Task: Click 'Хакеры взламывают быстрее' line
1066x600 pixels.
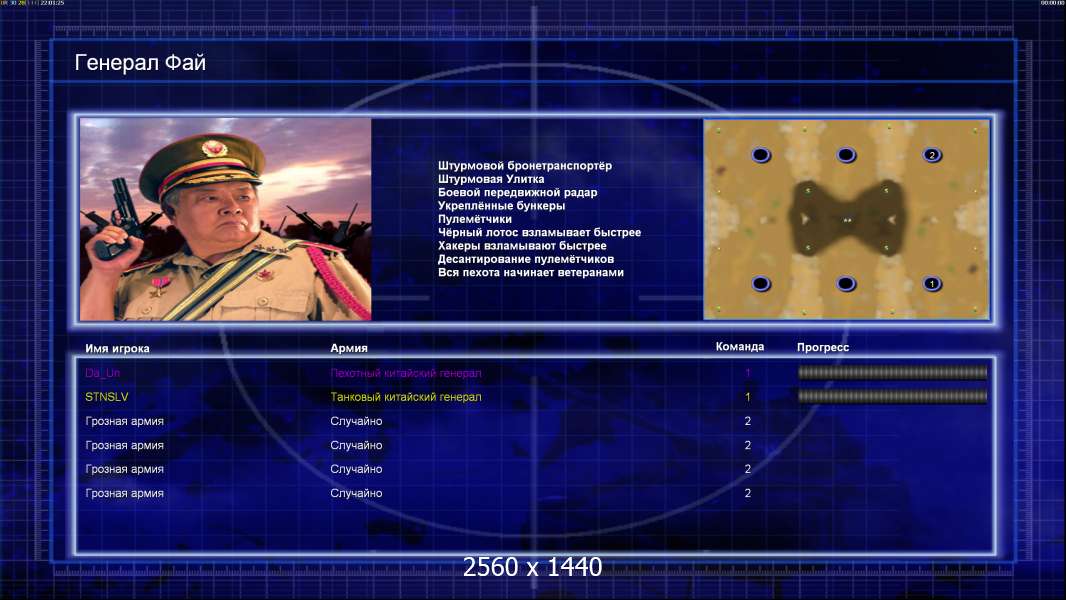Action: pyautogui.click(x=522, y=246)
